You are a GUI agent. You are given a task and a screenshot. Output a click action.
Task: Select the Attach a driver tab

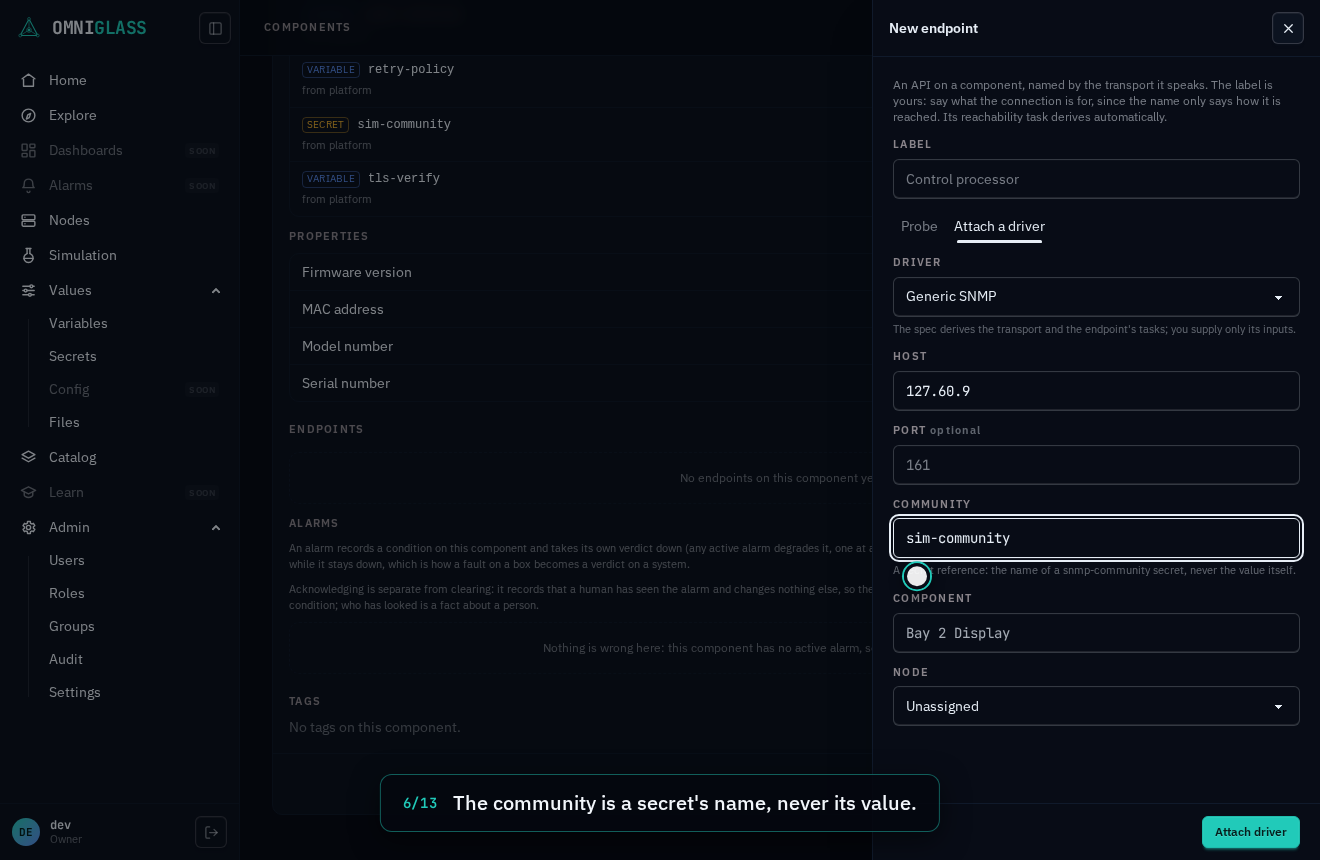pyautogui.click(x=999, y=226)
